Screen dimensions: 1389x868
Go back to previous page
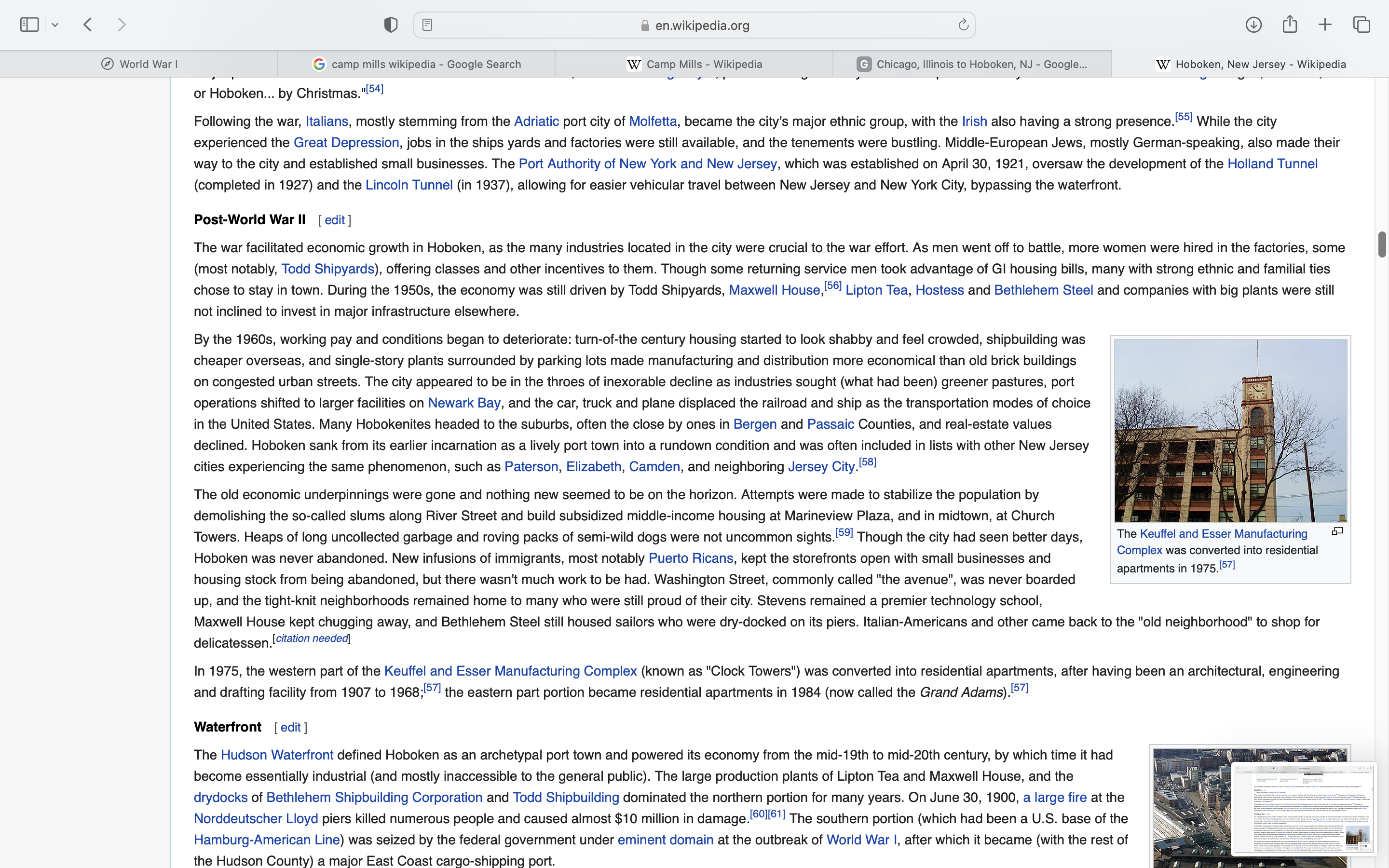click(x=88, y=25)
